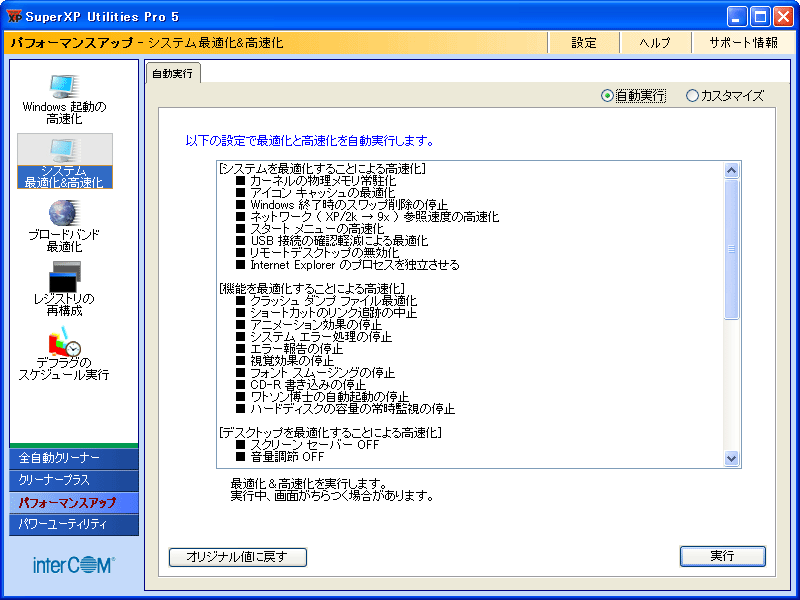Click オリジナル値に戻す button
This screenshot has height=600, width=800.
coord(238,557)
